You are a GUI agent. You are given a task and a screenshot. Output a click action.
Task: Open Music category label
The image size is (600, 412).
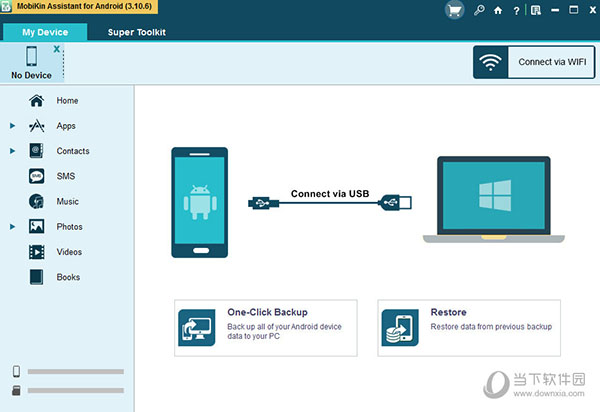(x=67, y=202)
